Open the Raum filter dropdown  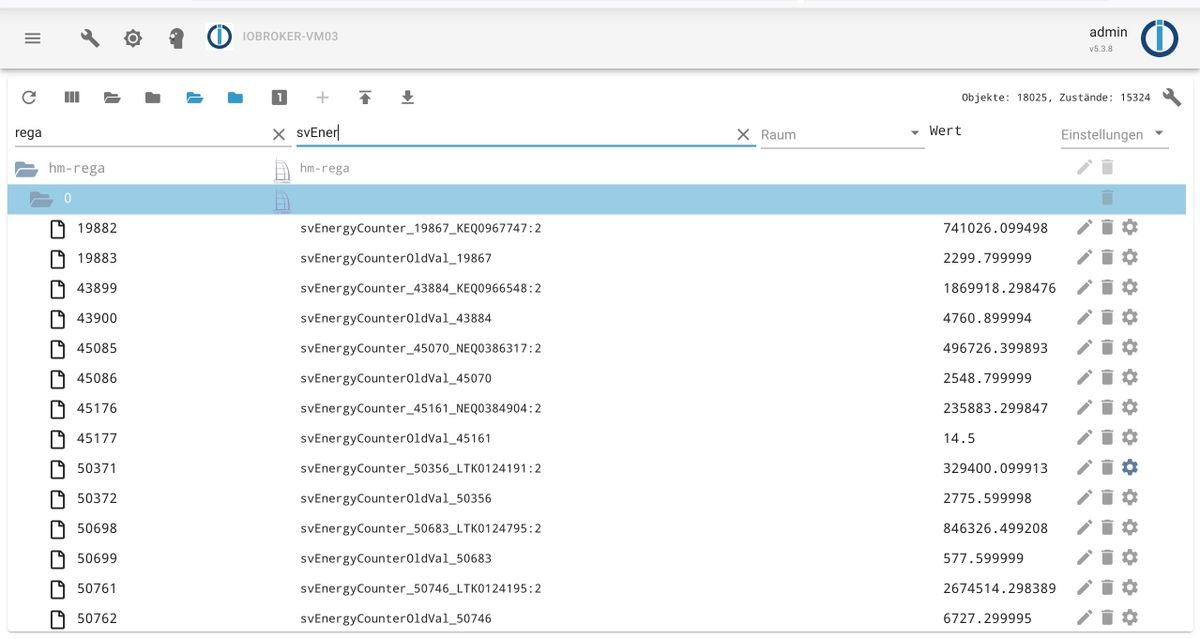(842, 134)
